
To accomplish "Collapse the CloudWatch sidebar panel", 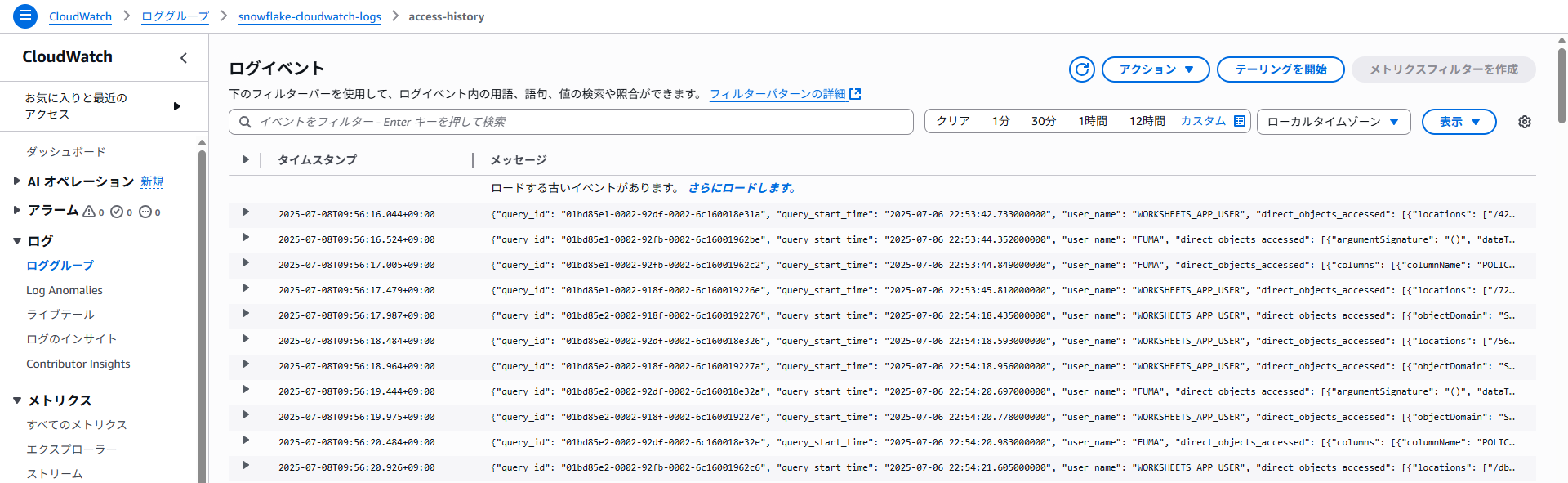I will click(184, 57).
